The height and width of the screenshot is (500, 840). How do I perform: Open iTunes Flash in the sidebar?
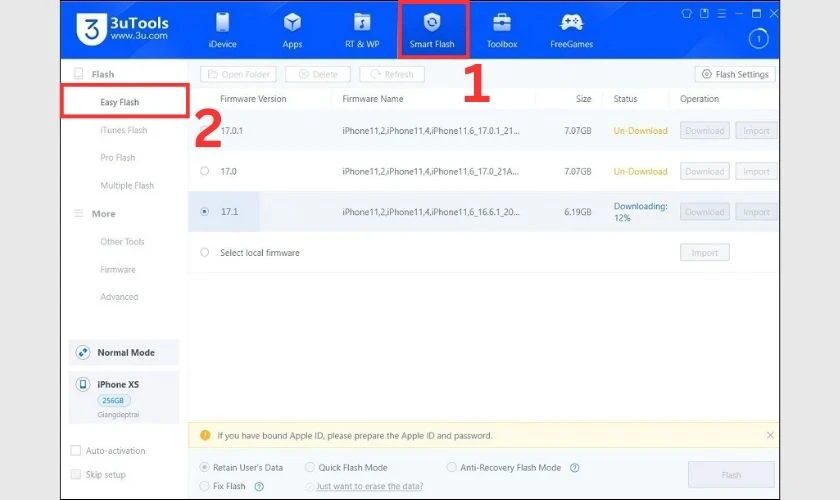pyautogui.click(x=123, y=130)
